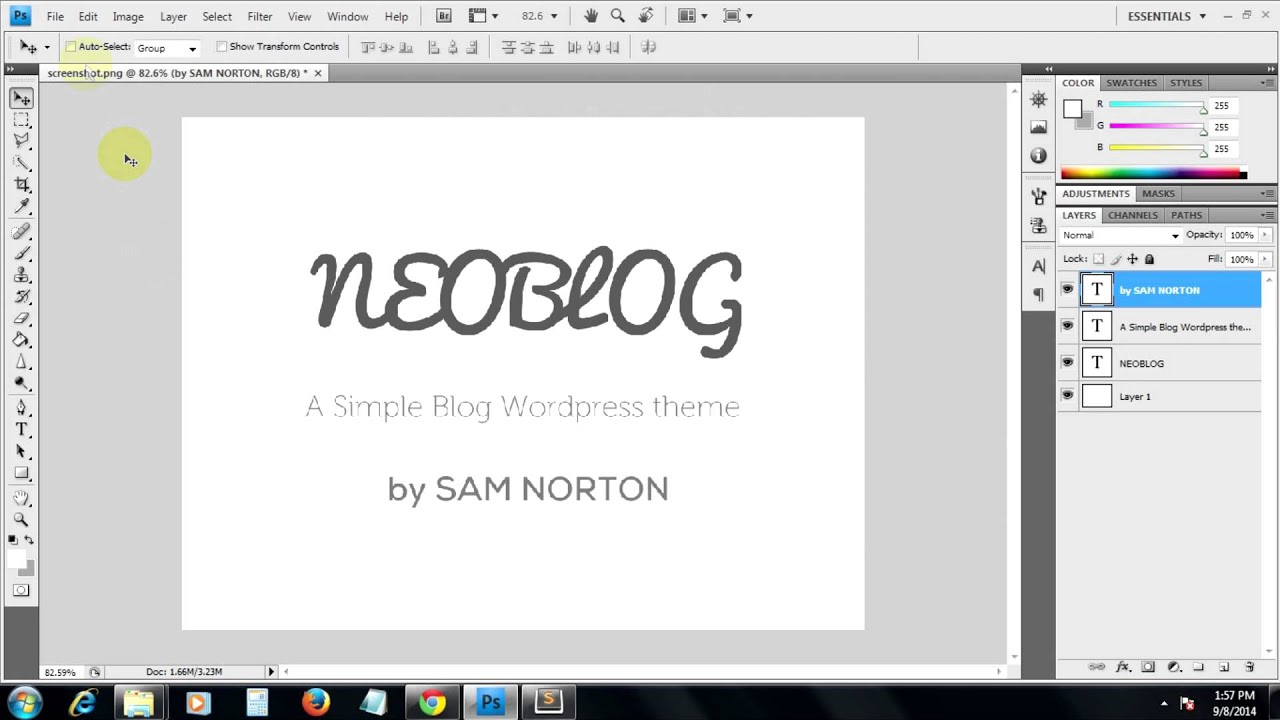The width and height of the screenshot is (1280, 720).
Task: Select the Burn/Dodge tool
Action: tap(21, 384)
